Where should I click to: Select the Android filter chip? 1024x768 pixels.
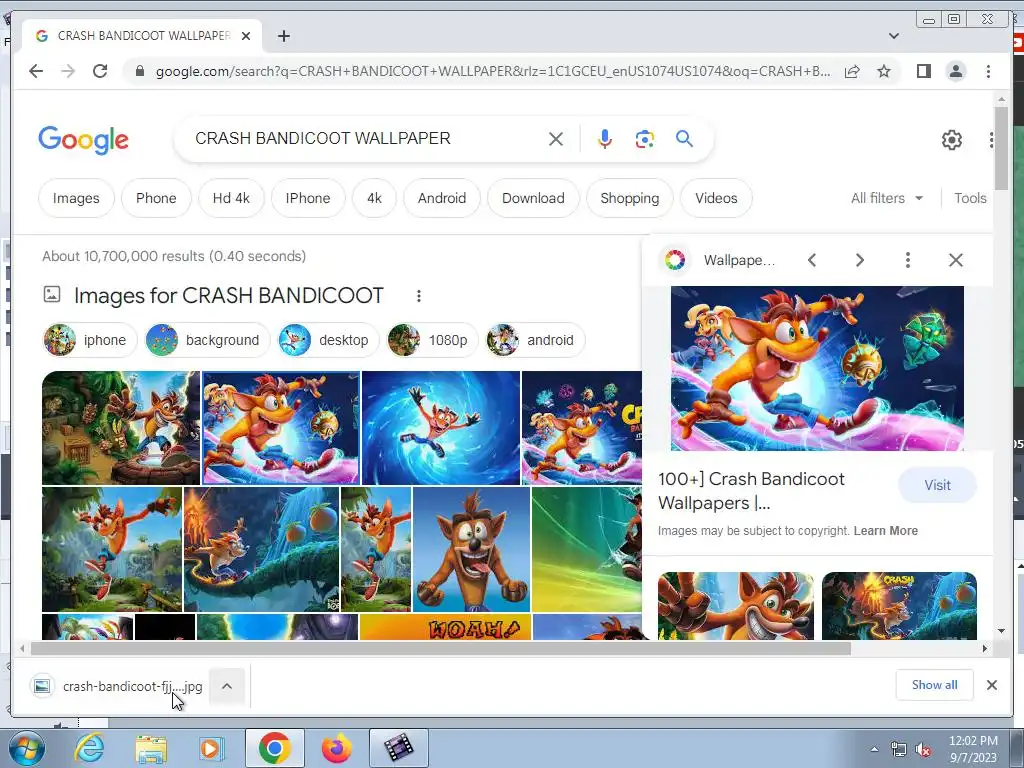(x=441, y=198)
